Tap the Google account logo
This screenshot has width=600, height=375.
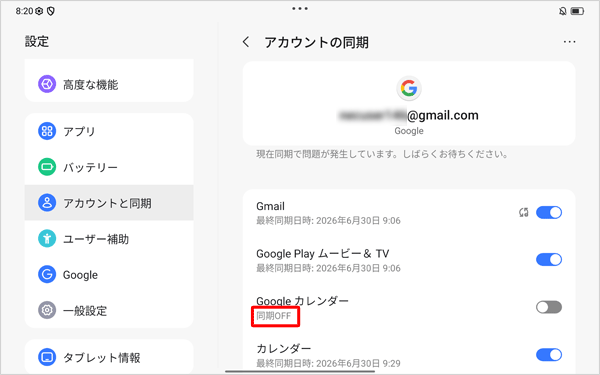point(409,88)
